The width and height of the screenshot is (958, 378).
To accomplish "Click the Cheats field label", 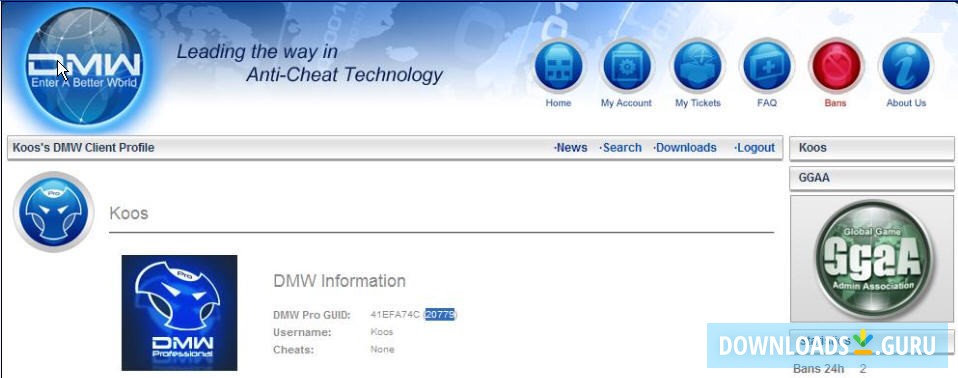I will [293, 350].
